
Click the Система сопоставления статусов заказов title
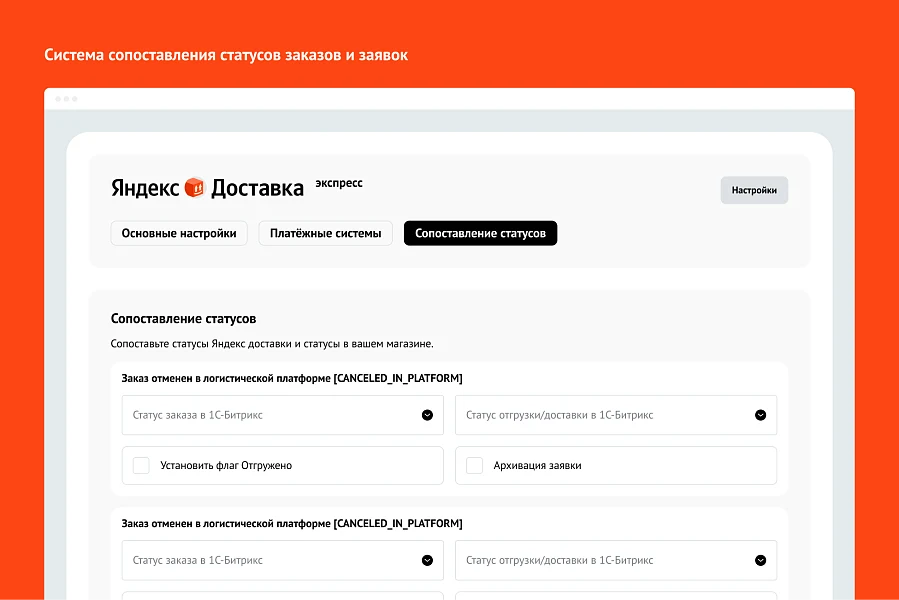click(x=226, y=55)
